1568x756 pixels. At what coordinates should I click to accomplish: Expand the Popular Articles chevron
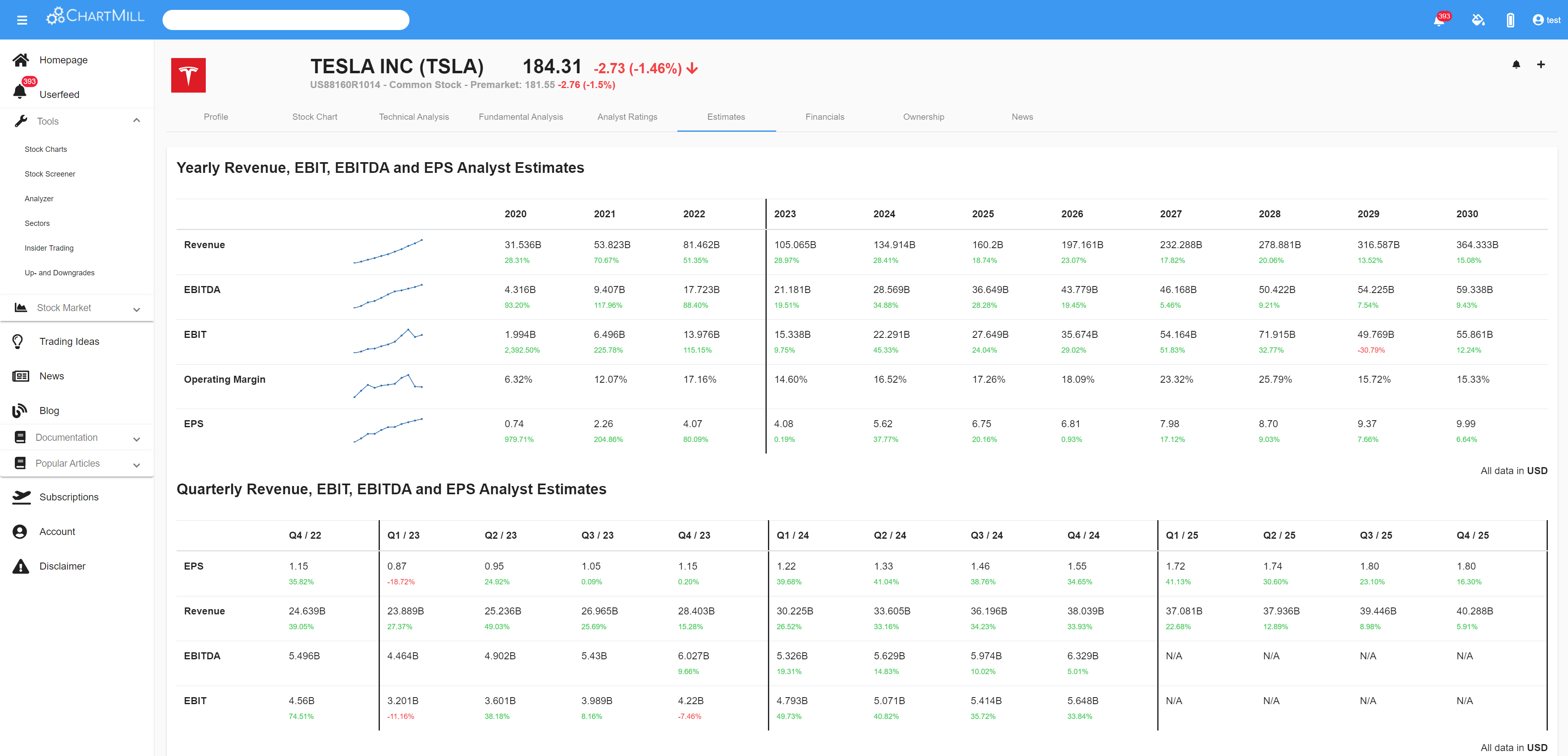[136, 465]
